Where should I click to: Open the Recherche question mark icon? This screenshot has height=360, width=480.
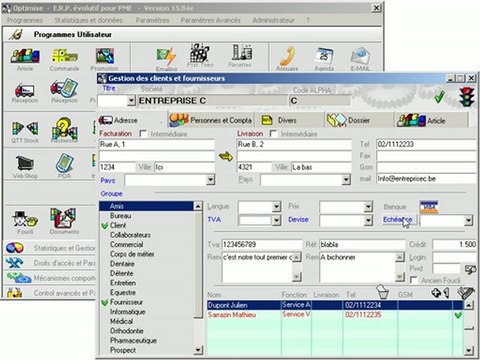click(64, 130)
